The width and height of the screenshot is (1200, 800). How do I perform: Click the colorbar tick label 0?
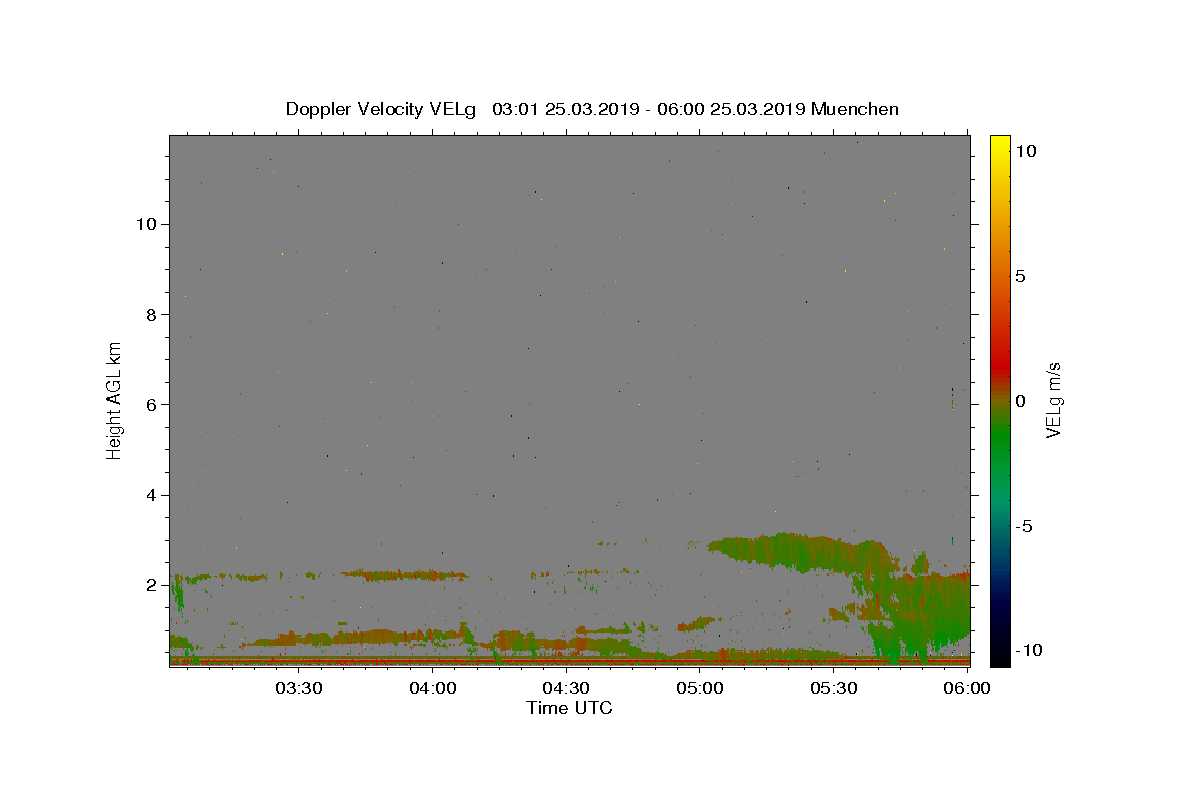(1020, 401)
